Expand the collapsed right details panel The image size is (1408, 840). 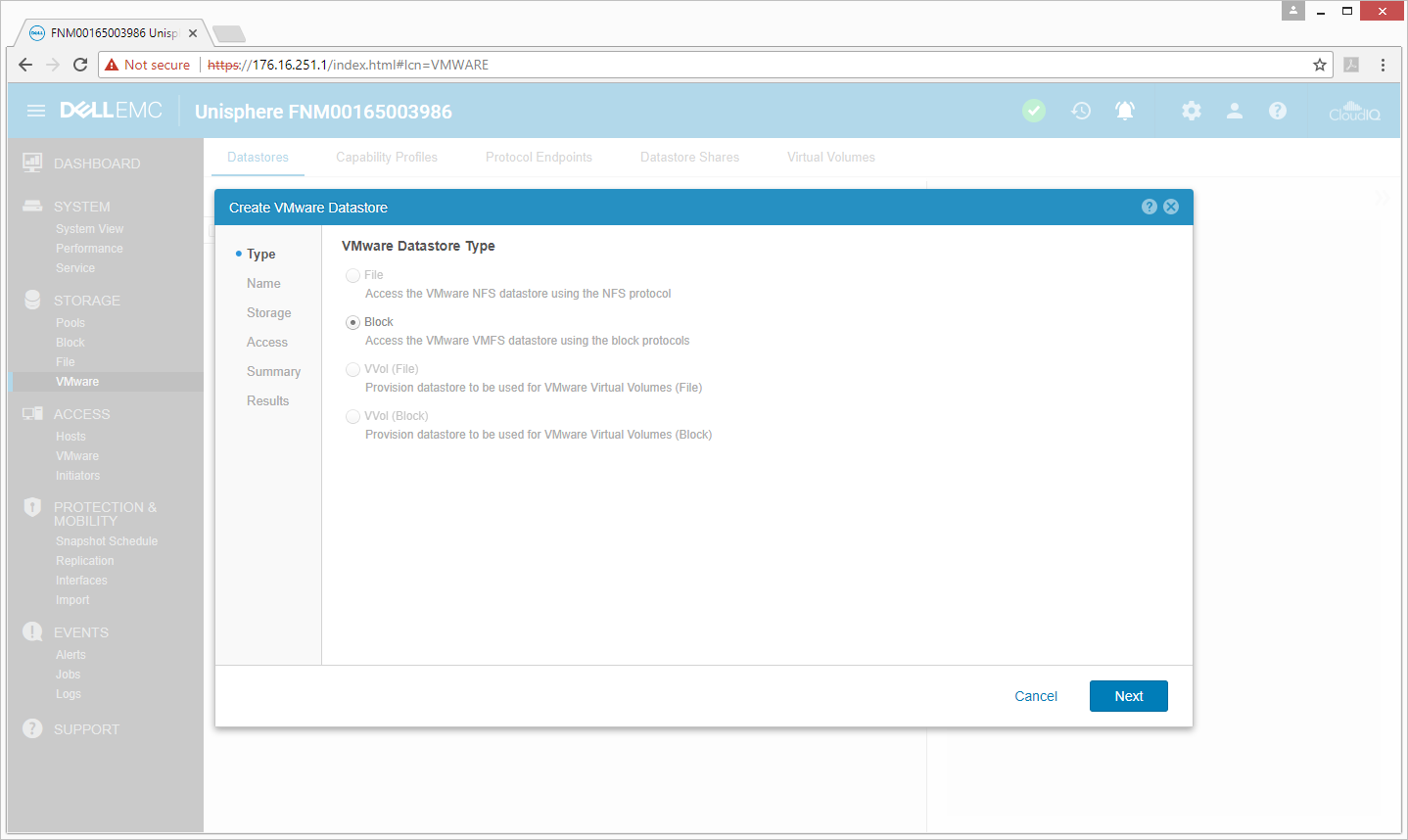pos(1382,197)
